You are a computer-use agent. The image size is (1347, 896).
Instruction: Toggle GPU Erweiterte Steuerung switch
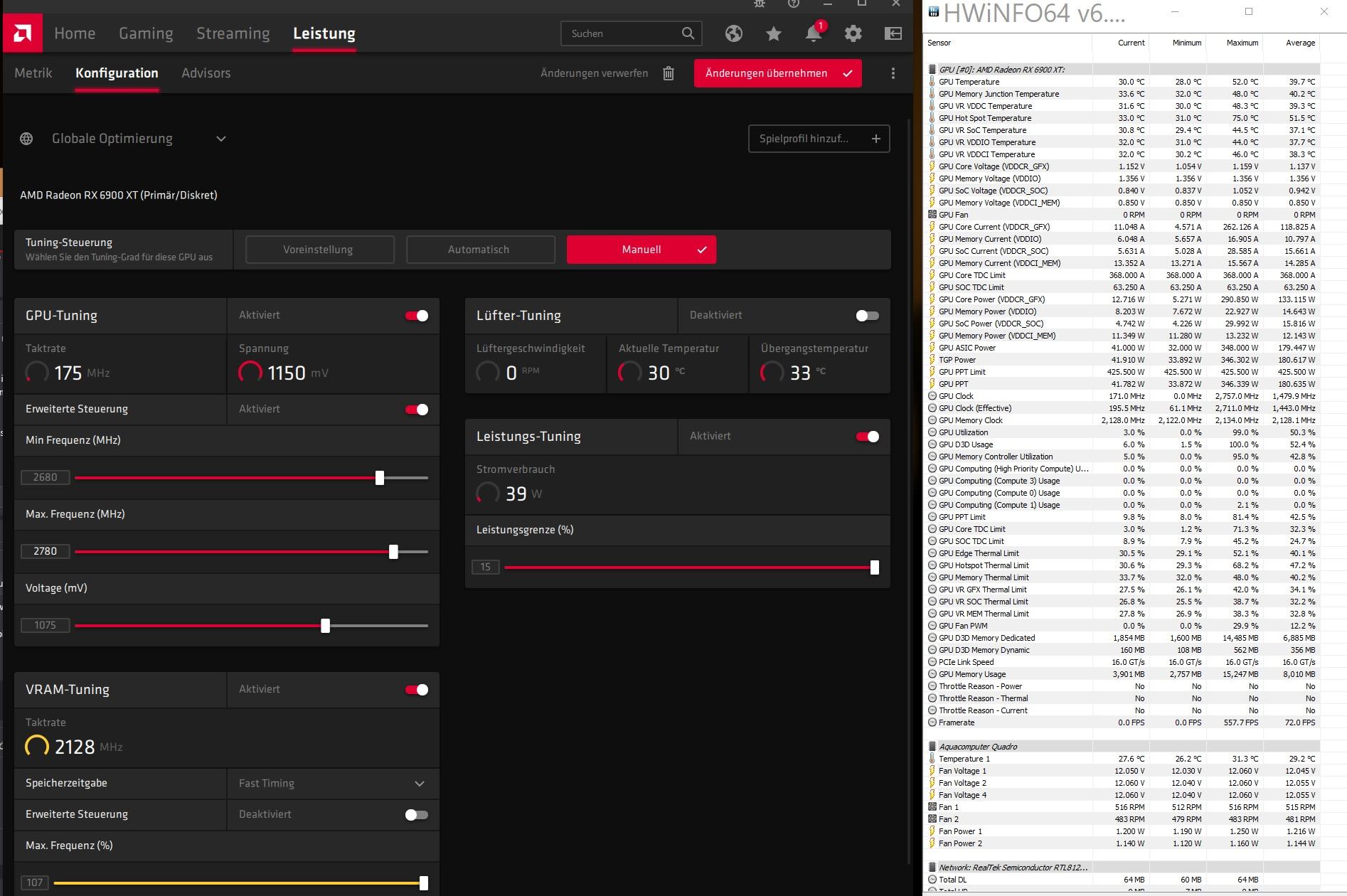pos(417,410)
